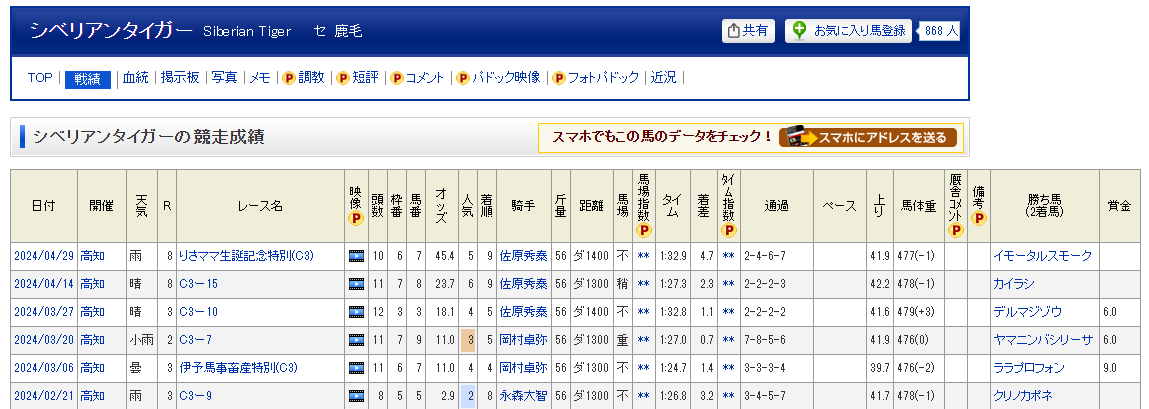Click the premium P icon under 厩舎コメント header
1149x409 pixels.
click(x=956, y=231)
